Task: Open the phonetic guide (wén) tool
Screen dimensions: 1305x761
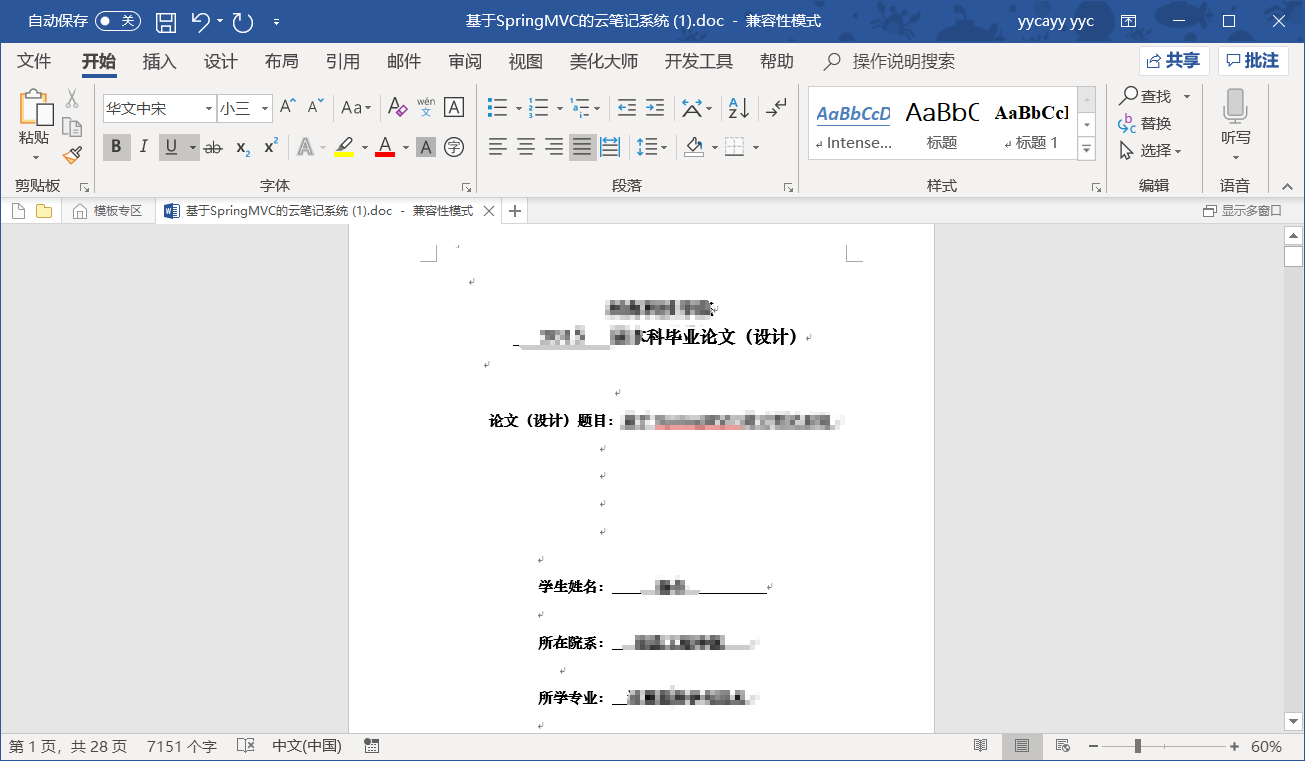Action: (x=426, y=107)
